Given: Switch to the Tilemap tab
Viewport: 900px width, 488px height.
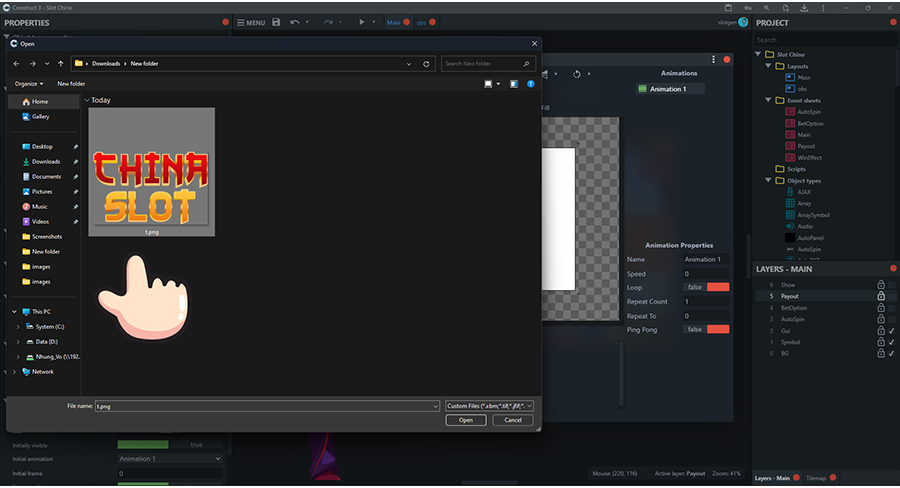Looking at the screenshot, I should (x=815, y=478).
